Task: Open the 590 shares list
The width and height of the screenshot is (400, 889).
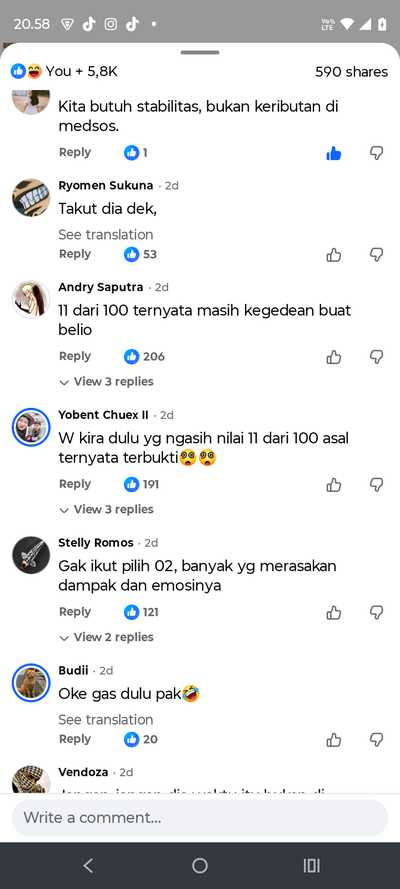Action: tap(351, 72)
